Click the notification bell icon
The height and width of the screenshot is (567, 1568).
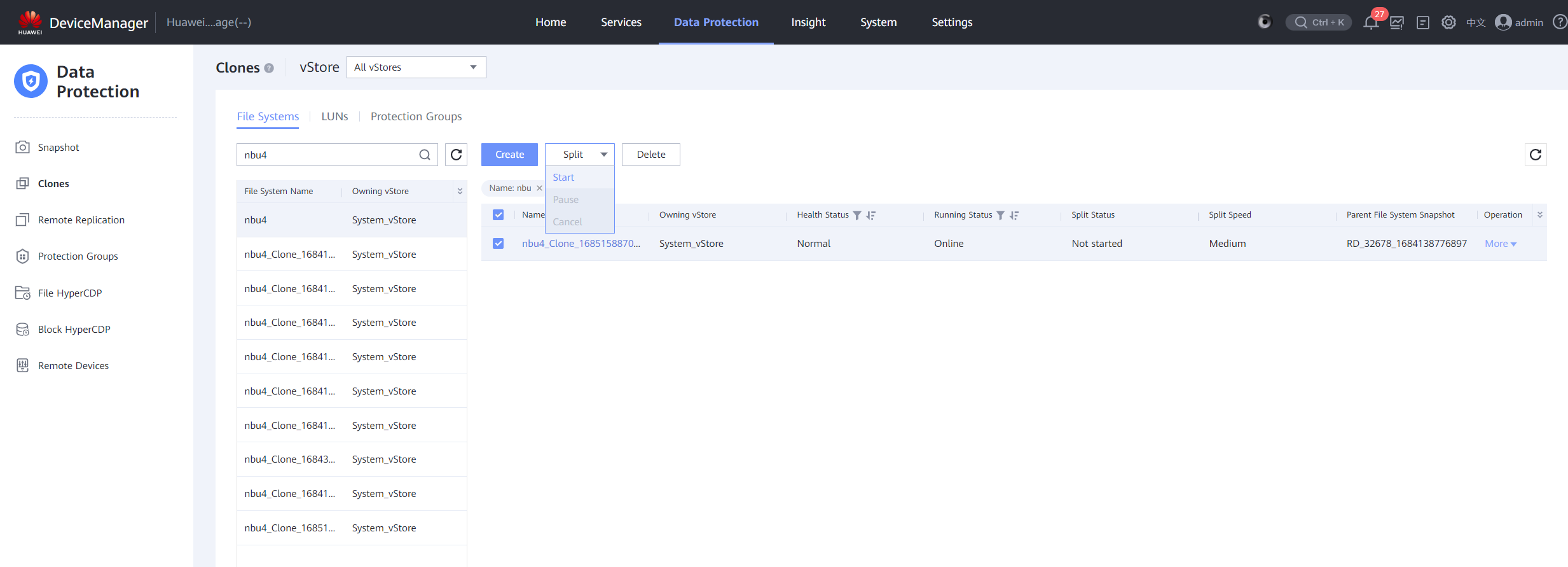(x=1370, y=23)
